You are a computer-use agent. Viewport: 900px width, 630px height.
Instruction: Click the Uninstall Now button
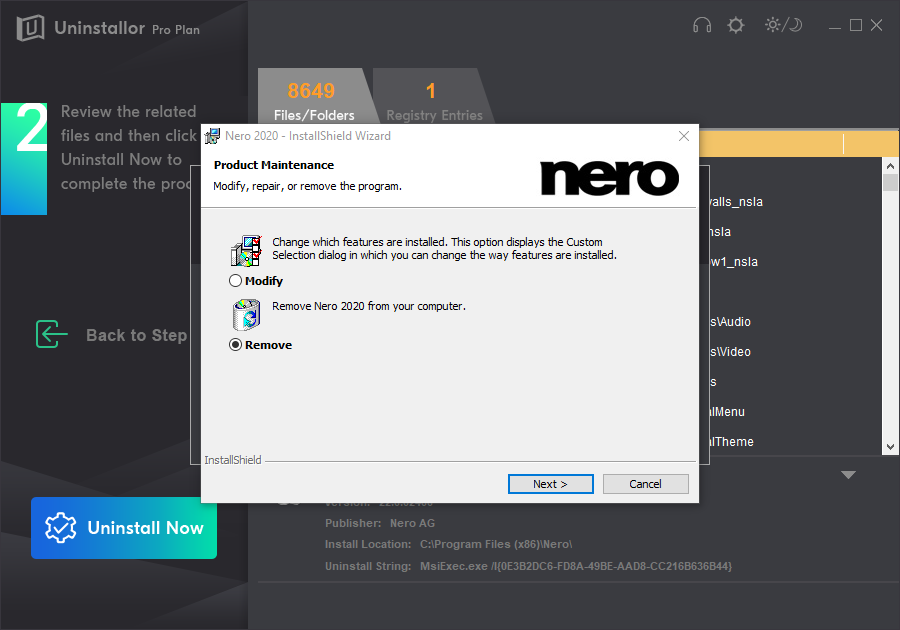(124, 528)
